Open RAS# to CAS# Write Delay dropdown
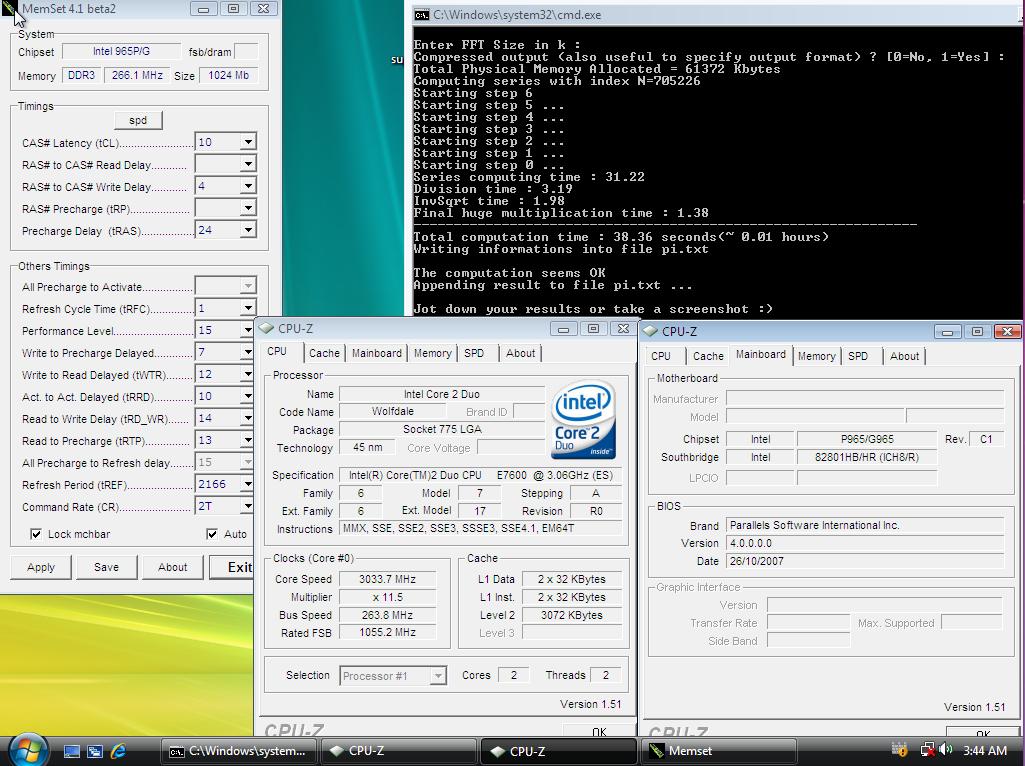 tap(248, 186)
